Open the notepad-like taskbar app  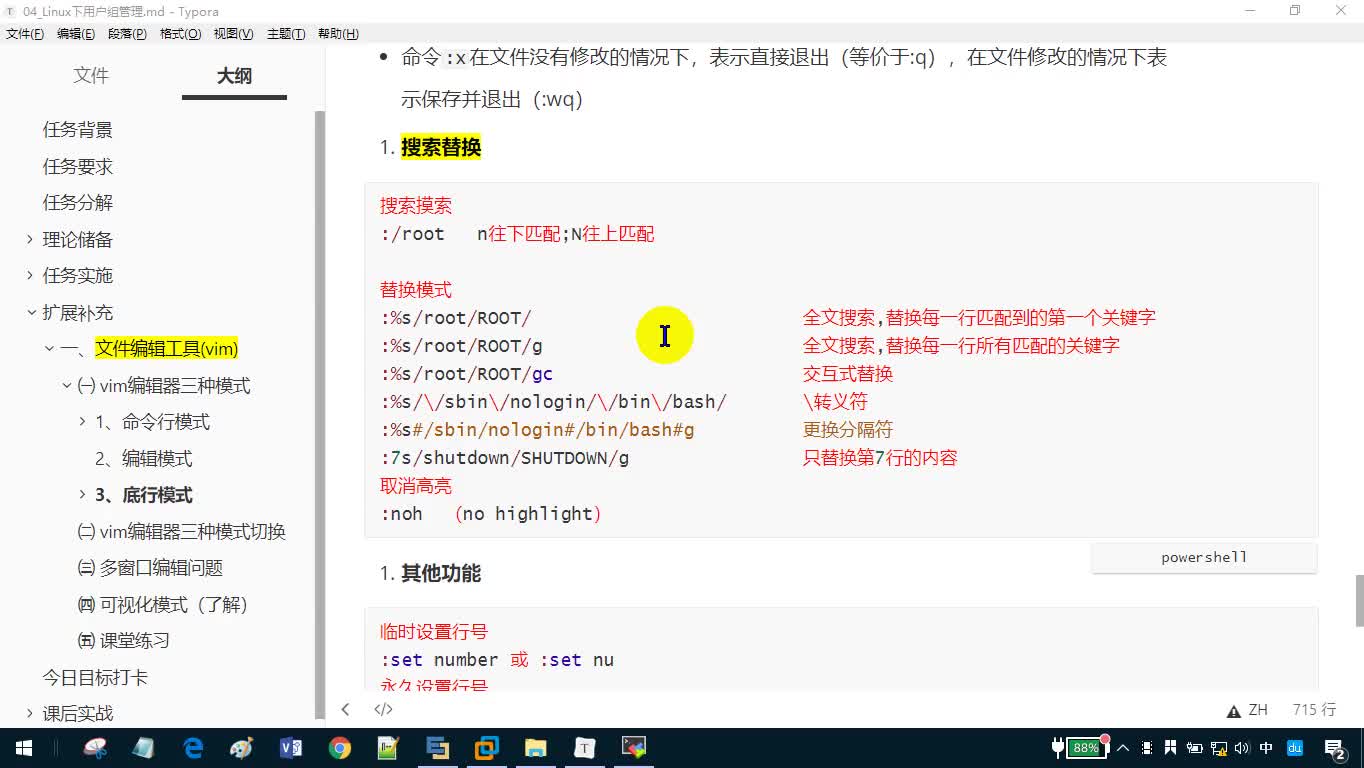tap(144, 748)
